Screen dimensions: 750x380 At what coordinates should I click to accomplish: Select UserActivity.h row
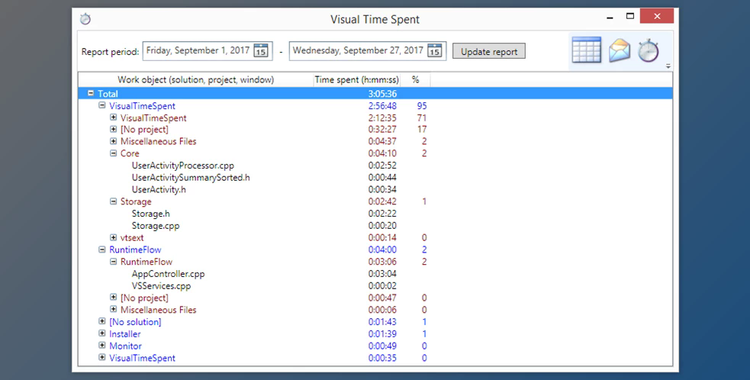(375, 190)
